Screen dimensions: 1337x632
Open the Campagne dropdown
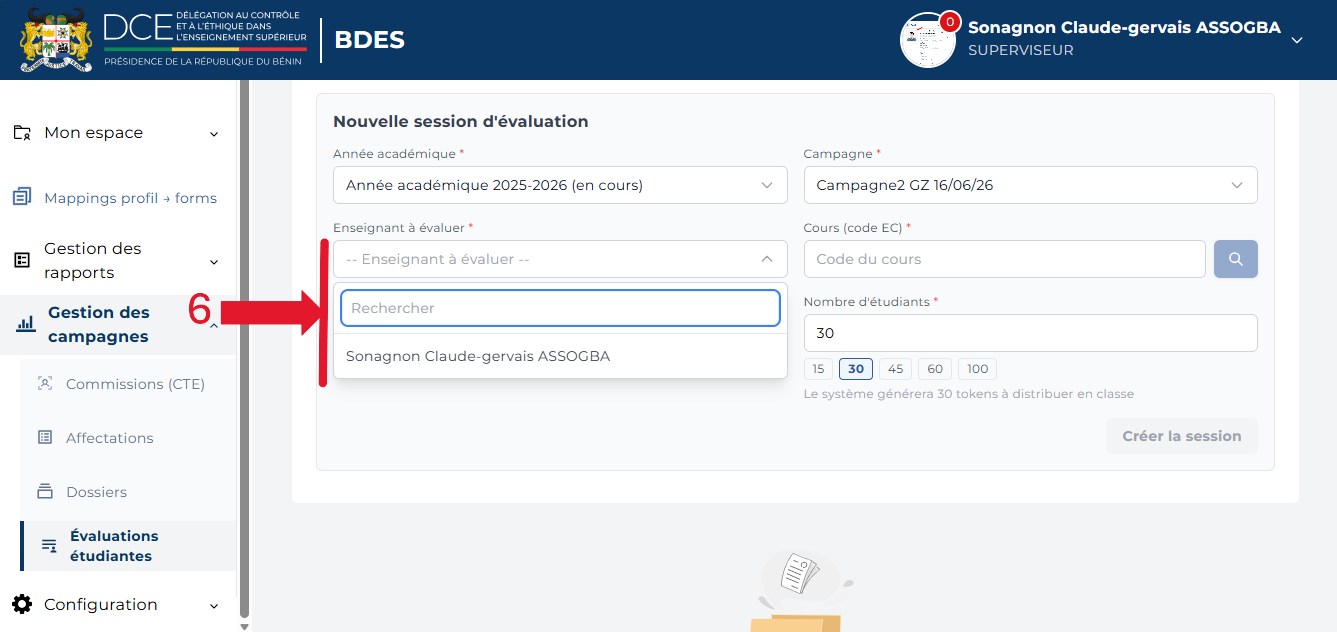[1030, 185]
